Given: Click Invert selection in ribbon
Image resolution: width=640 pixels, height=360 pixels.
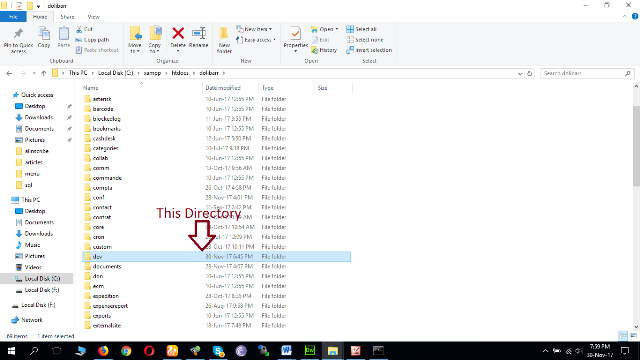Looking at the screenshot, I should click(369, 50).
